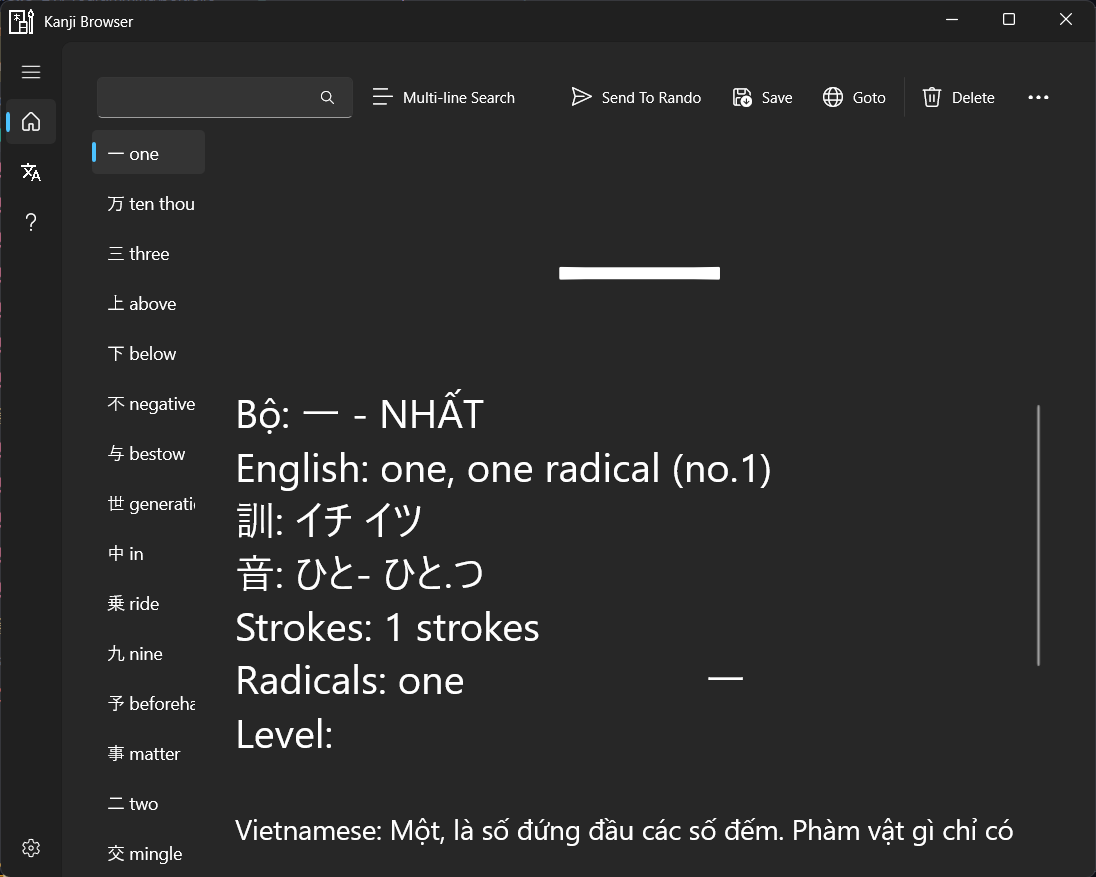1096x877 pixels.
Task: Delete the selected kanji entry
Action: click(958, 97)
